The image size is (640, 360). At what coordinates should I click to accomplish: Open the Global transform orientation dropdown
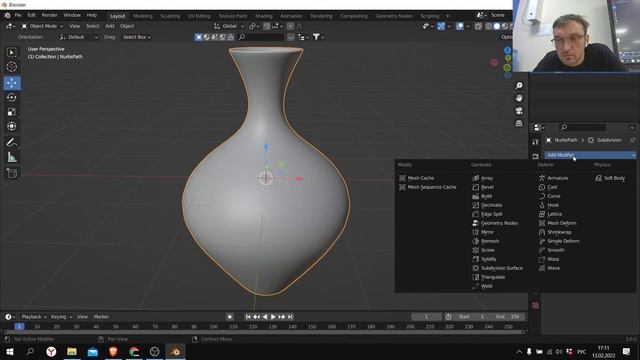[x=229, y=26]
